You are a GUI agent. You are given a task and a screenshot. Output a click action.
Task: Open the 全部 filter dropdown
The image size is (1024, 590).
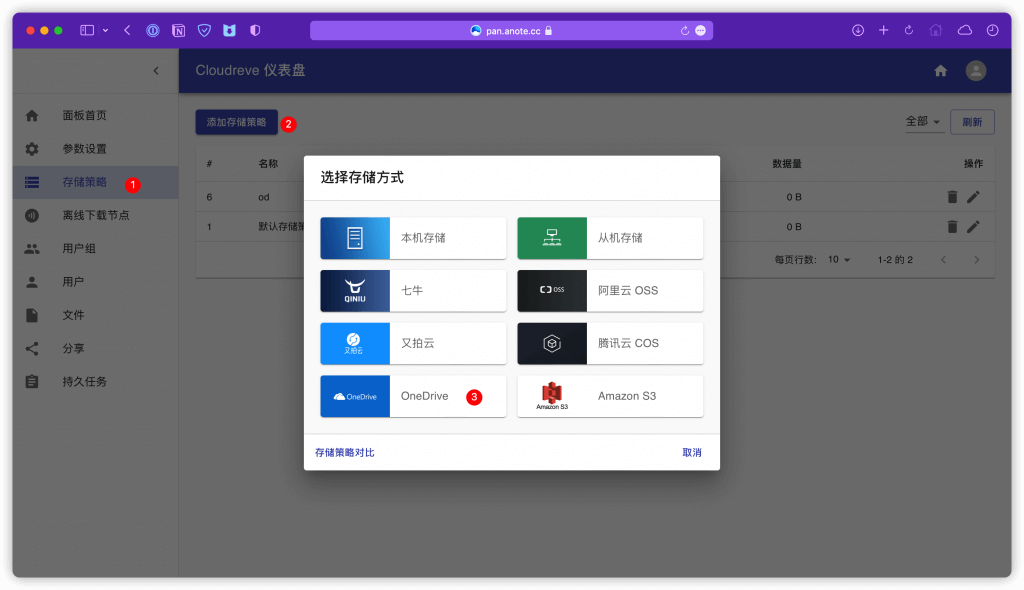click(x=922, y=121)
